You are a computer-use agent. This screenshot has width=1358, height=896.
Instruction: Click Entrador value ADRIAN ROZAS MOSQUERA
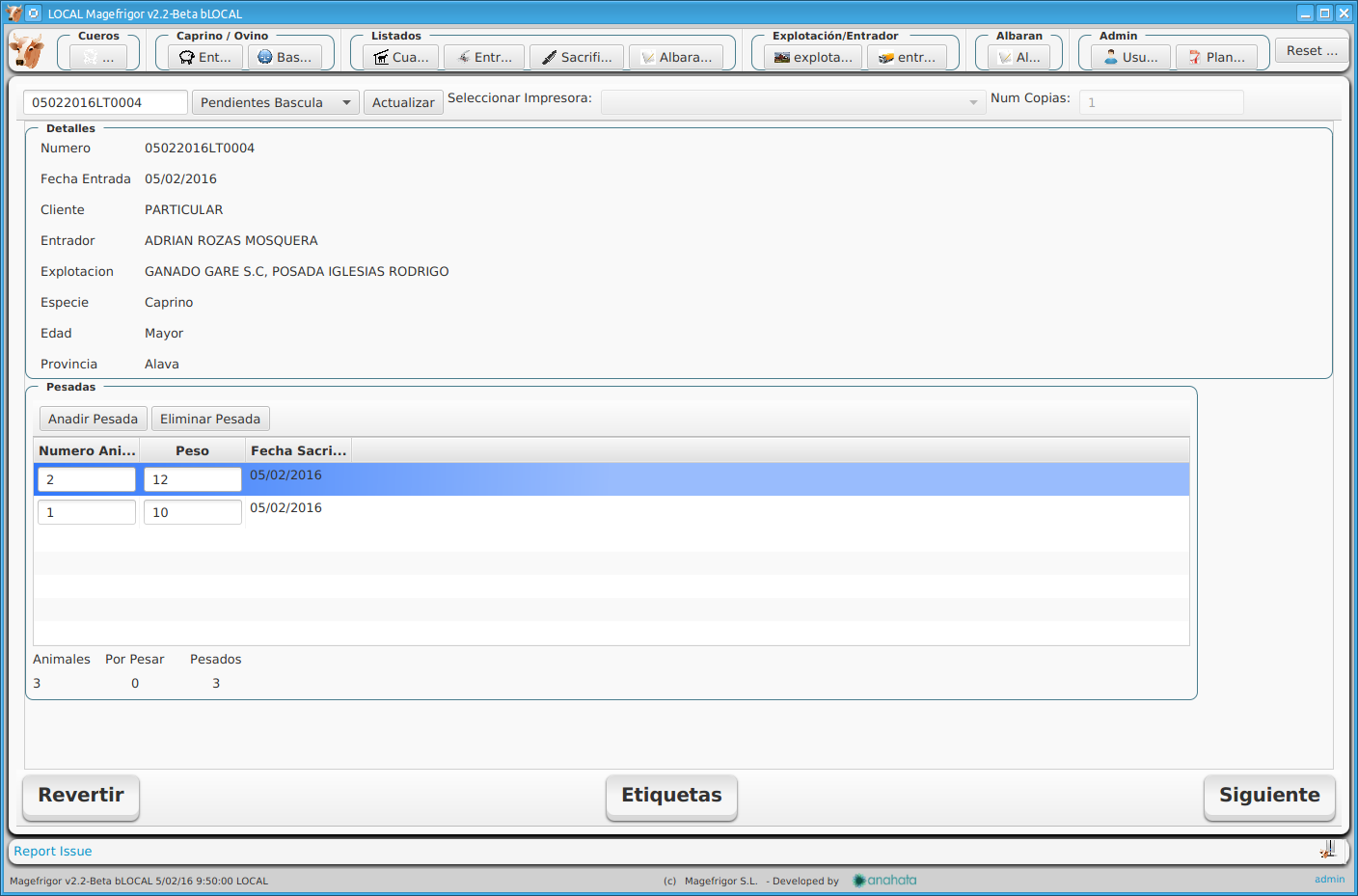click(231, 240)
